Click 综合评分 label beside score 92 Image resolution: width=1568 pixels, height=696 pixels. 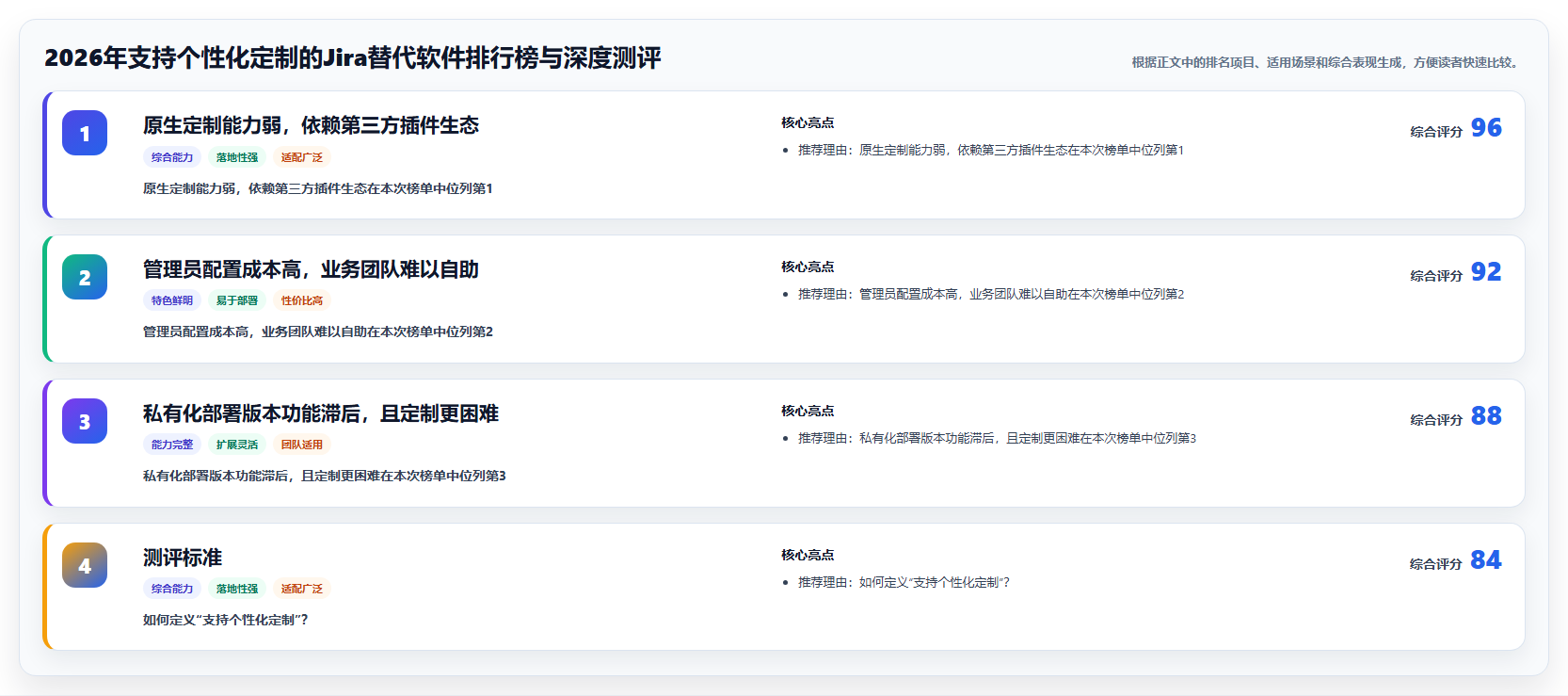pyautogui.click(x=1436, y=276)
